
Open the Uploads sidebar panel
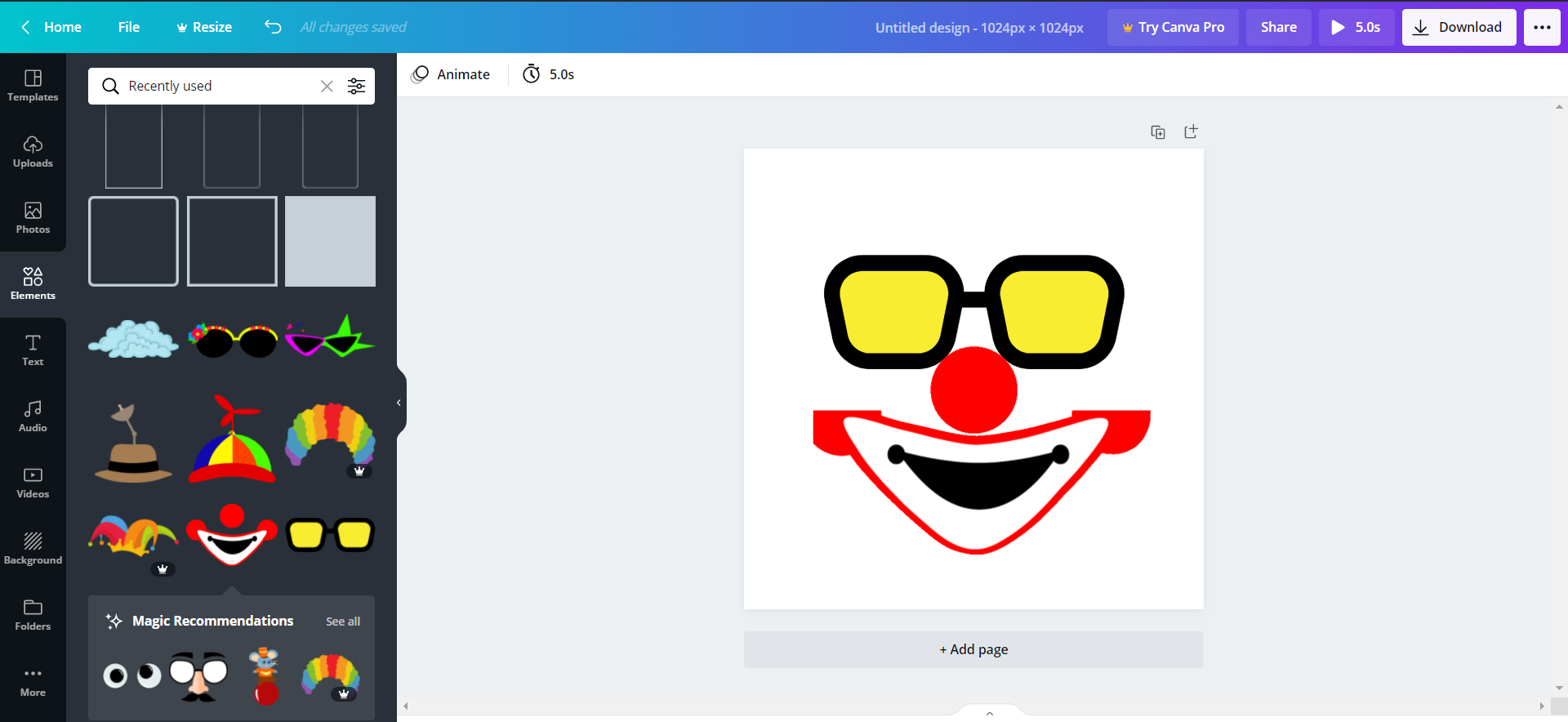point(33,152)
